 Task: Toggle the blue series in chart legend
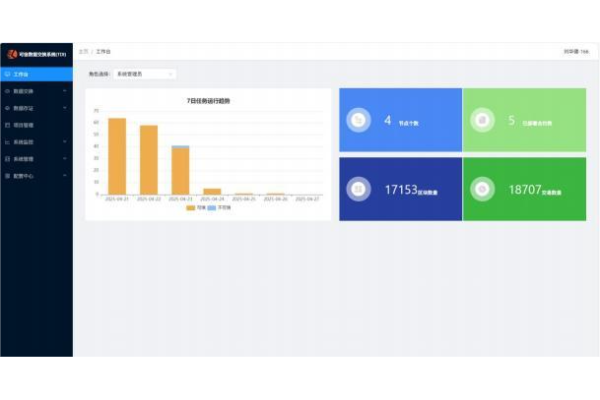pyautogui.click(x=212, y=207)
